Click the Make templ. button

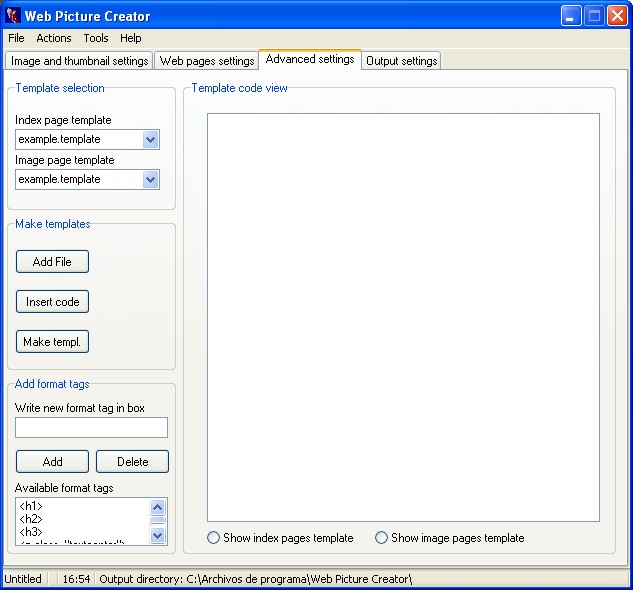52,342
